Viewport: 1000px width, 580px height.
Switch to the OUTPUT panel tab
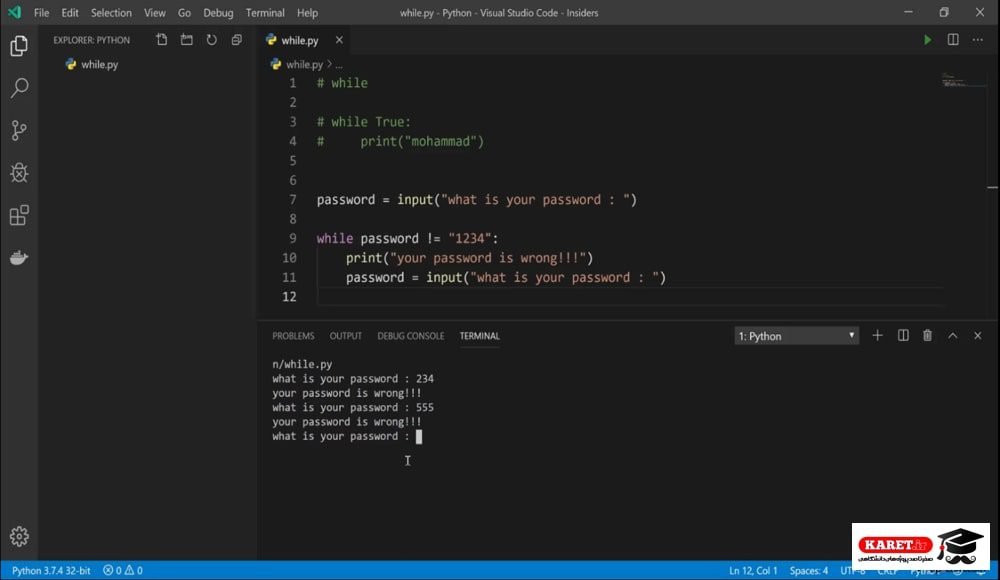coord(346,336)
